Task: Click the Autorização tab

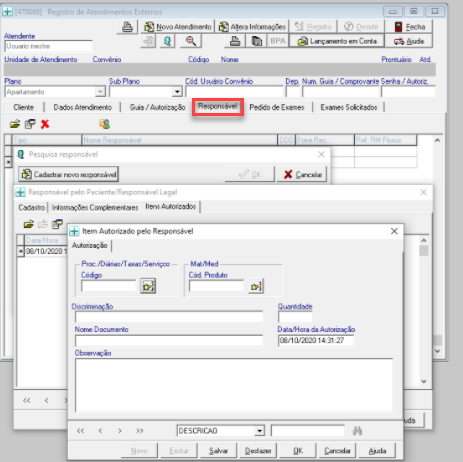Action: click(90, 245)
